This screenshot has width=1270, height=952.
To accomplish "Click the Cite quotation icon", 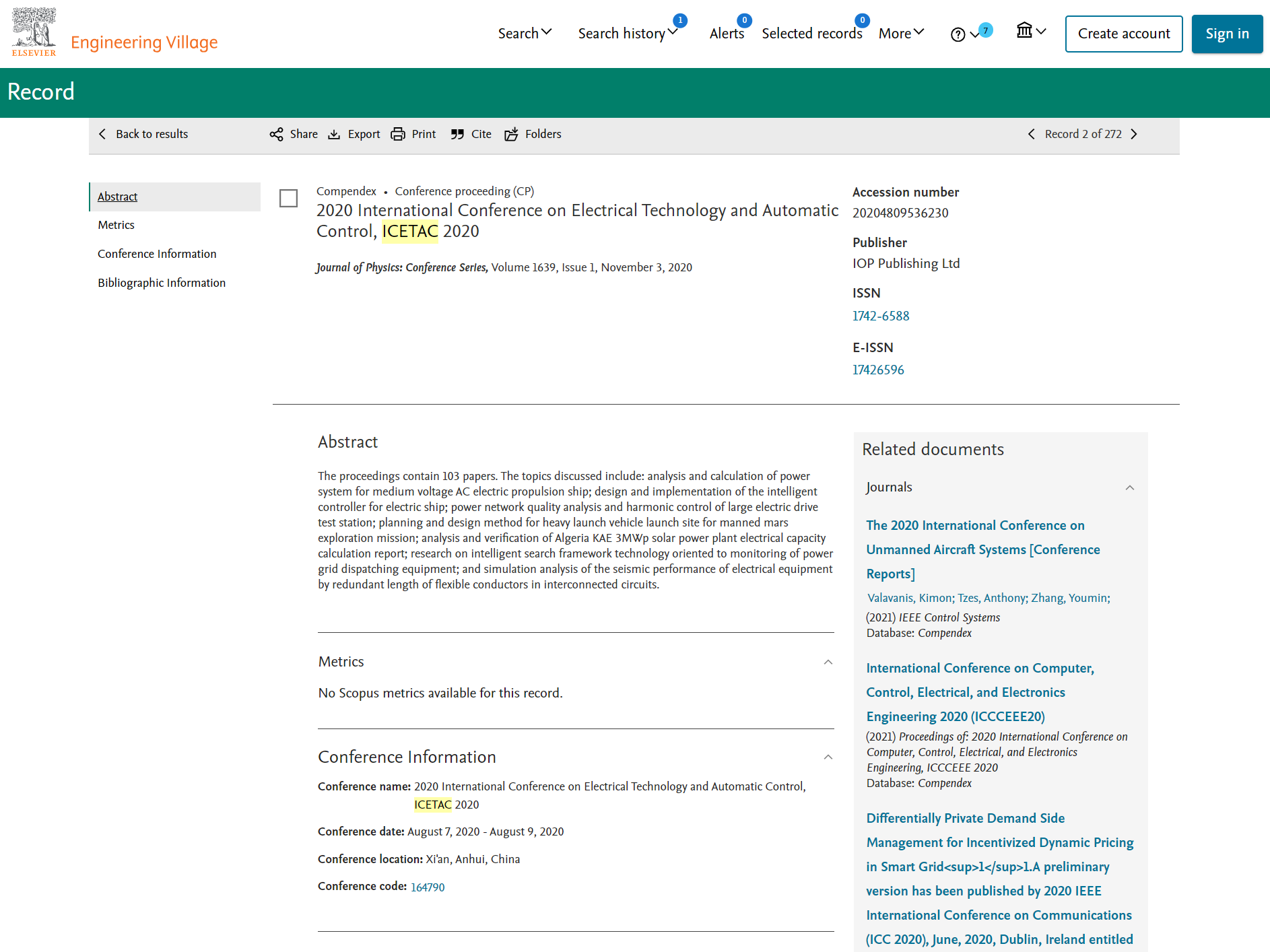I will (457, 134).
